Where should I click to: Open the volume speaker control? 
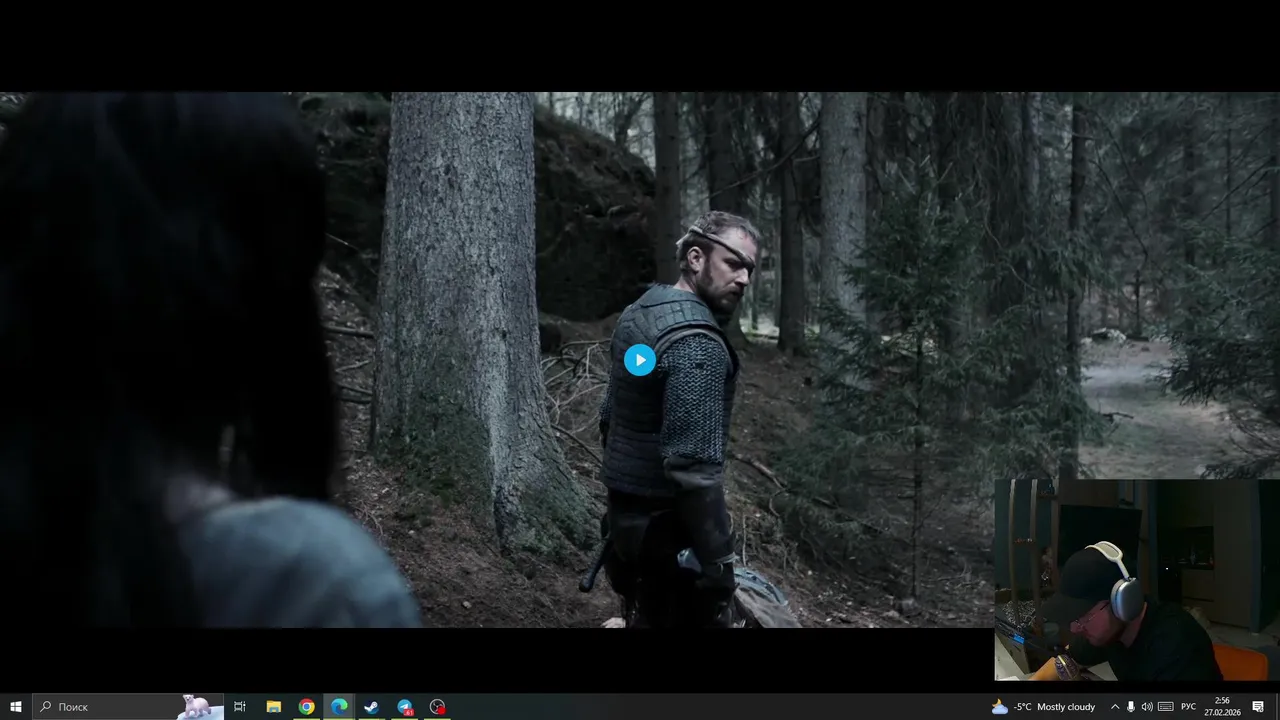(x=1147, y=707)
